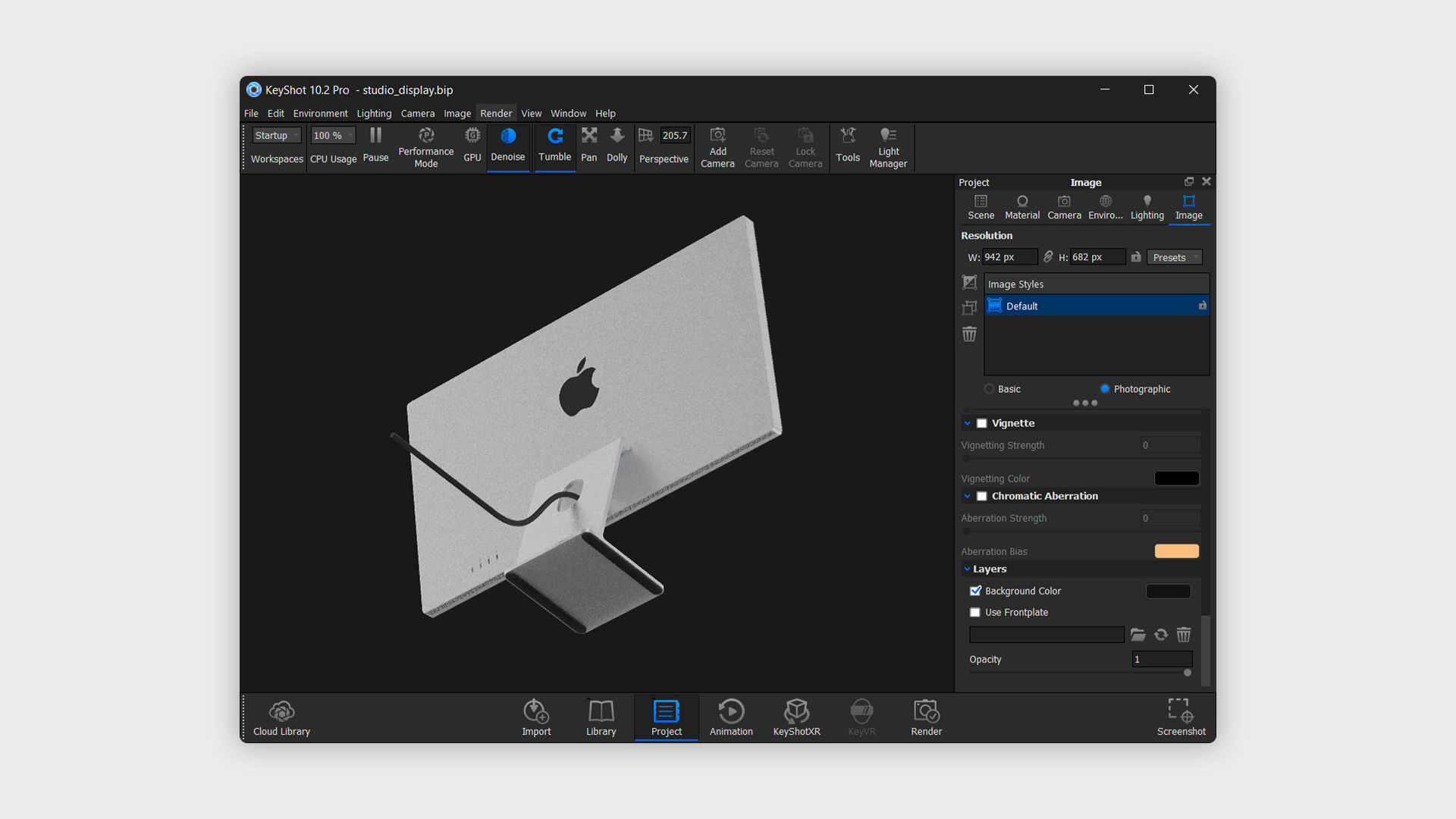This screenshot has width=1456, height=819.
Task: Enable the Vignette checkbox
Action: click(982, 423)
